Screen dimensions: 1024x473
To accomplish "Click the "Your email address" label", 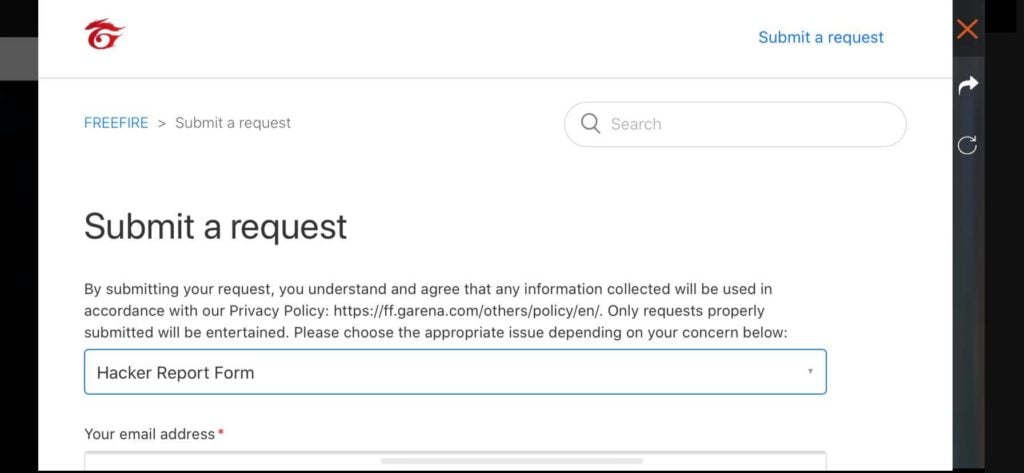I will click(149, 434).
